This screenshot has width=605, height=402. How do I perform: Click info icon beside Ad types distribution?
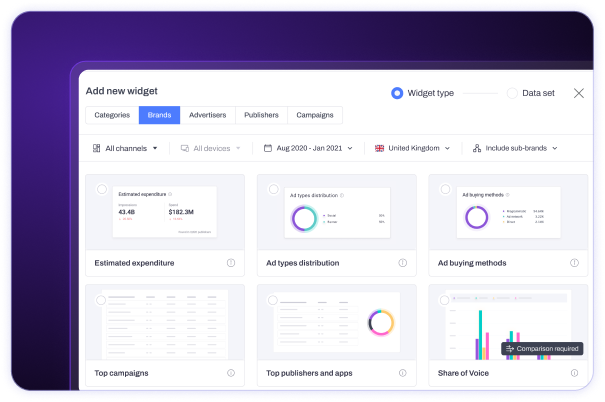pos(403,263)
